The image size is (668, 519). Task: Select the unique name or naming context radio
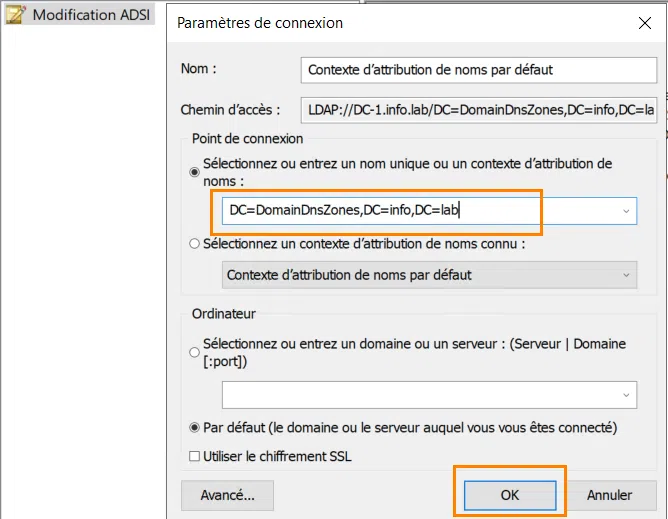point(195,172)
